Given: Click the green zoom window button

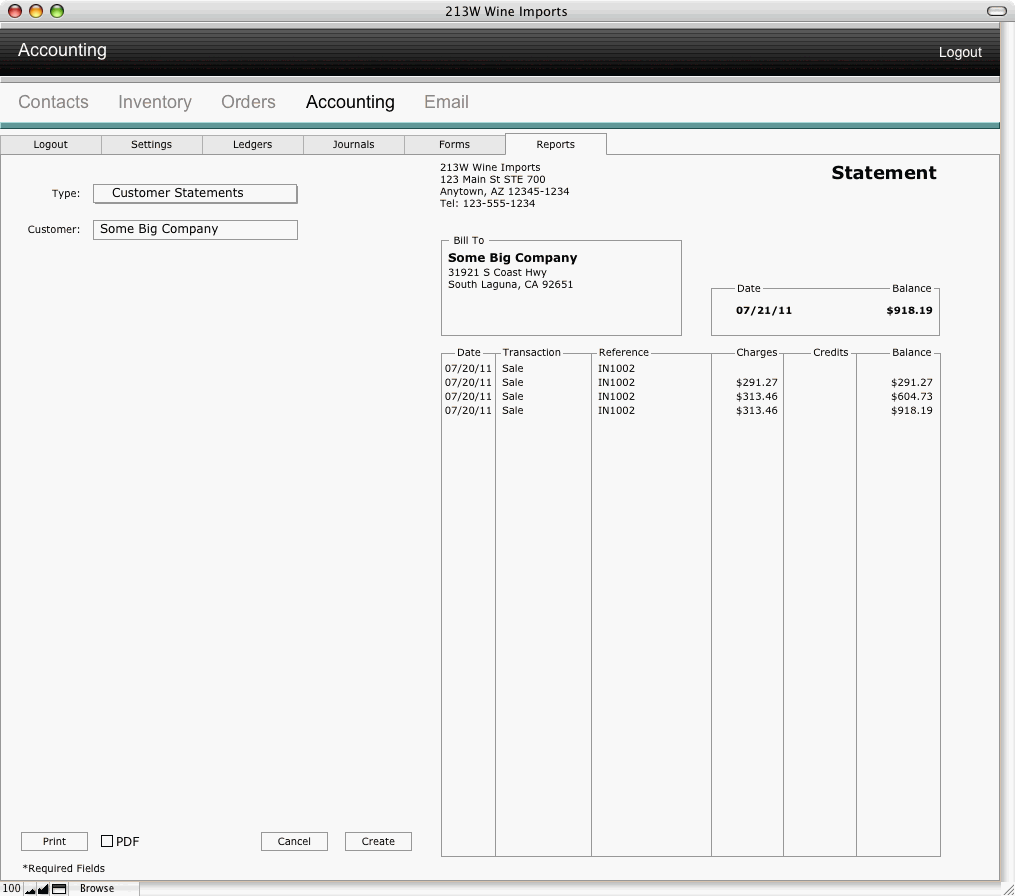Looking at the screenshot, I should tap(57, 11).
